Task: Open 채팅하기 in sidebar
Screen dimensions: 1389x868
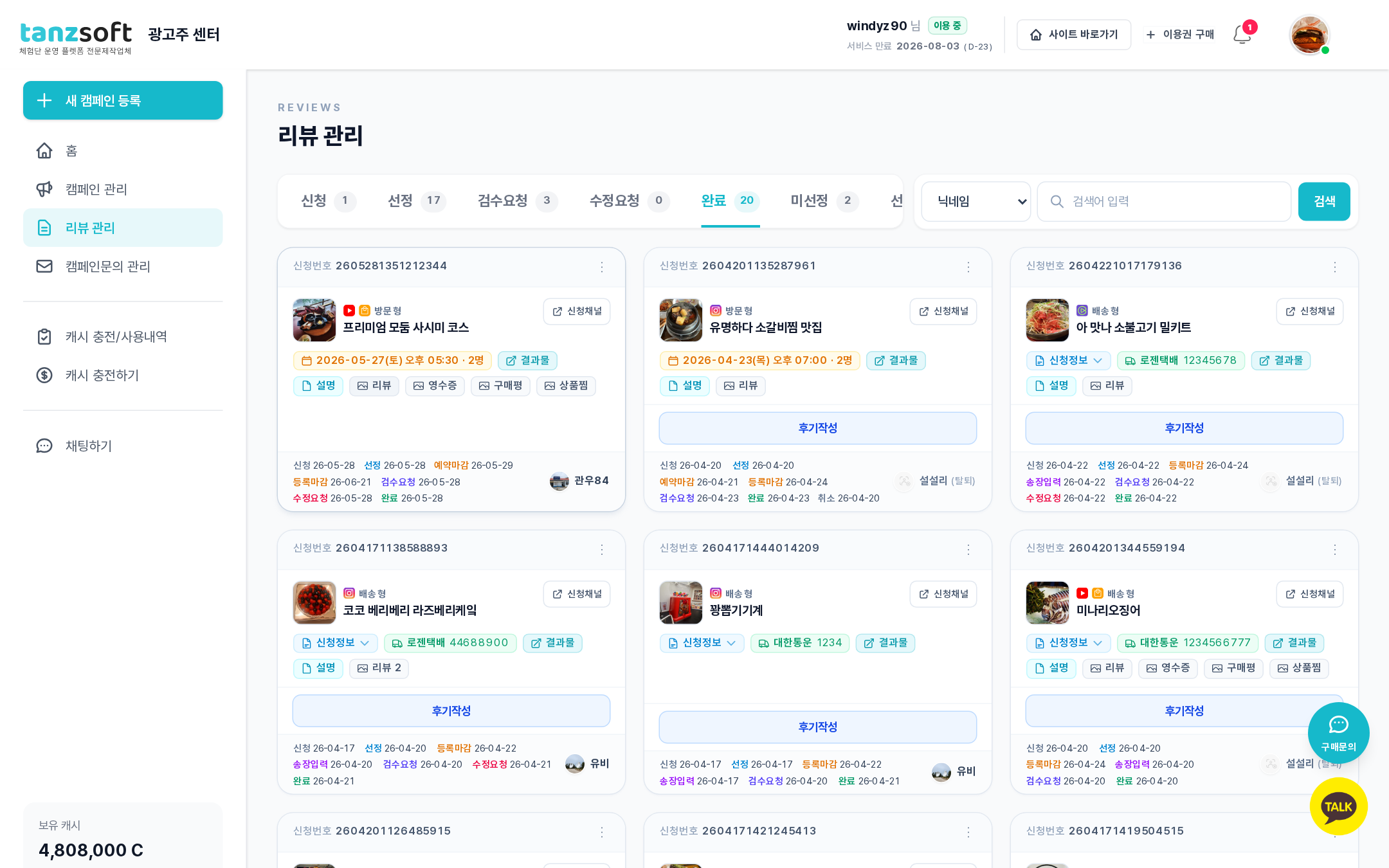Action: [x=123, y=446]
